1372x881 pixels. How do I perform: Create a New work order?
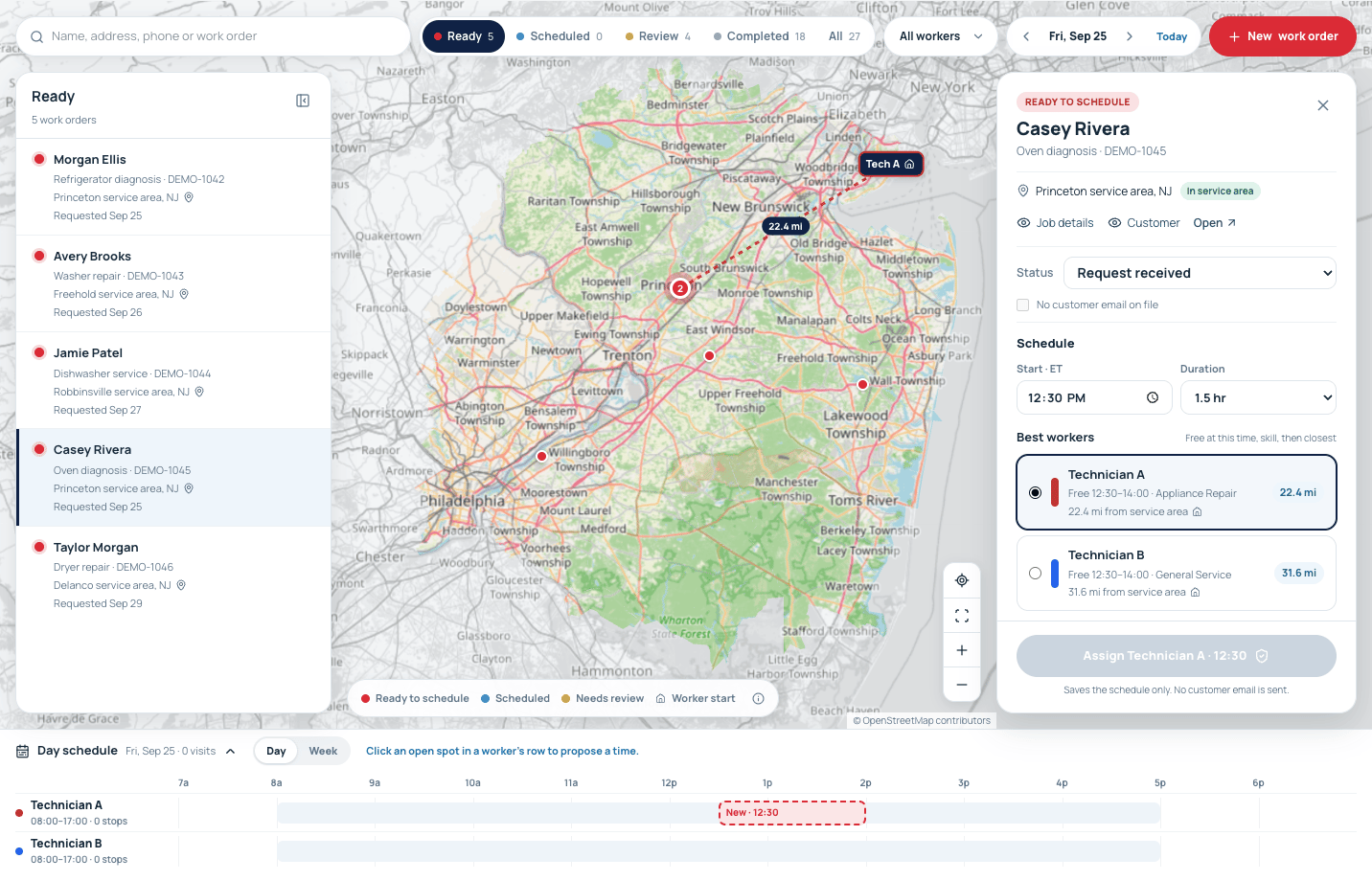point(1283,36)
